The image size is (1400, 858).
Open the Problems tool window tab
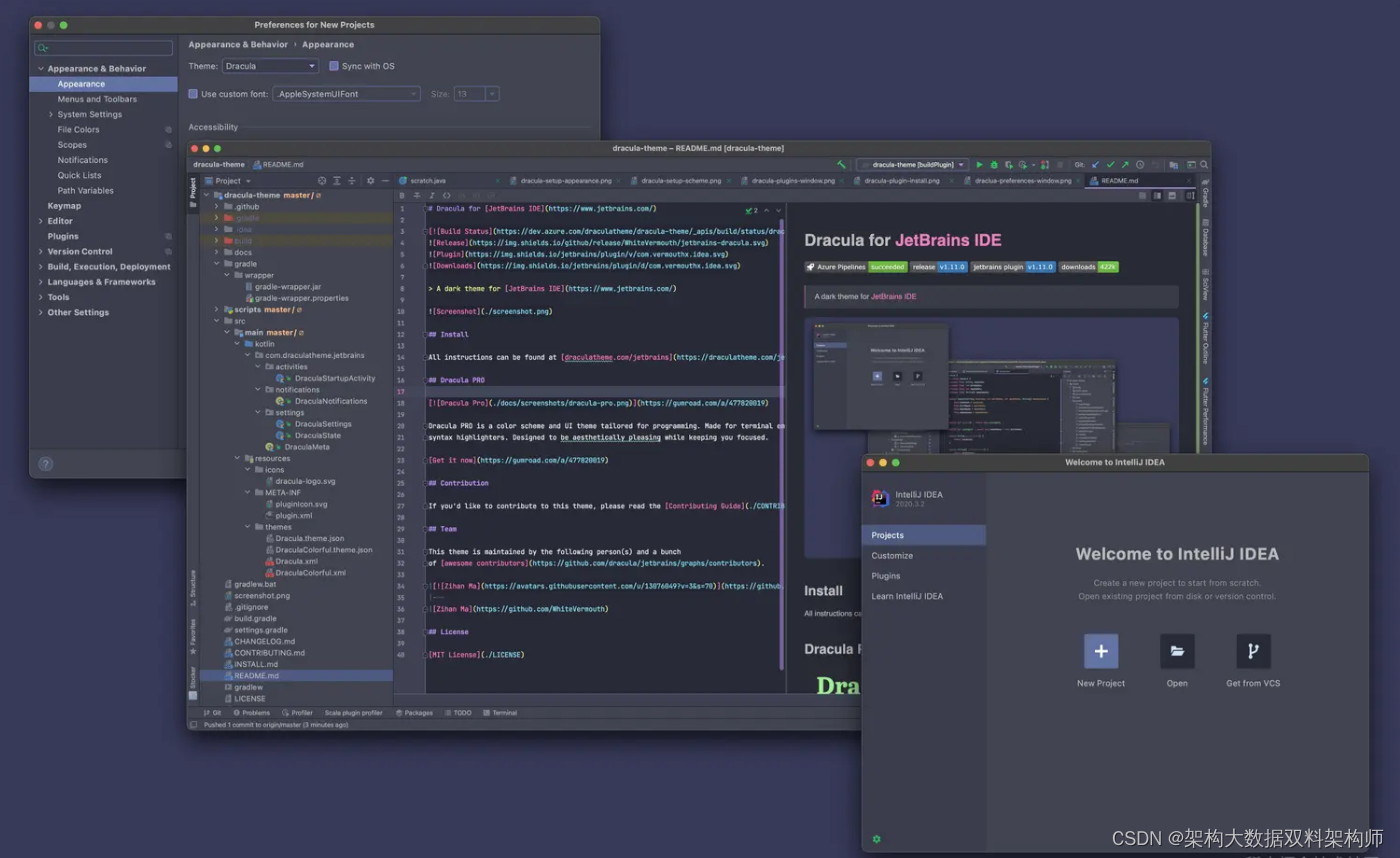251,713
